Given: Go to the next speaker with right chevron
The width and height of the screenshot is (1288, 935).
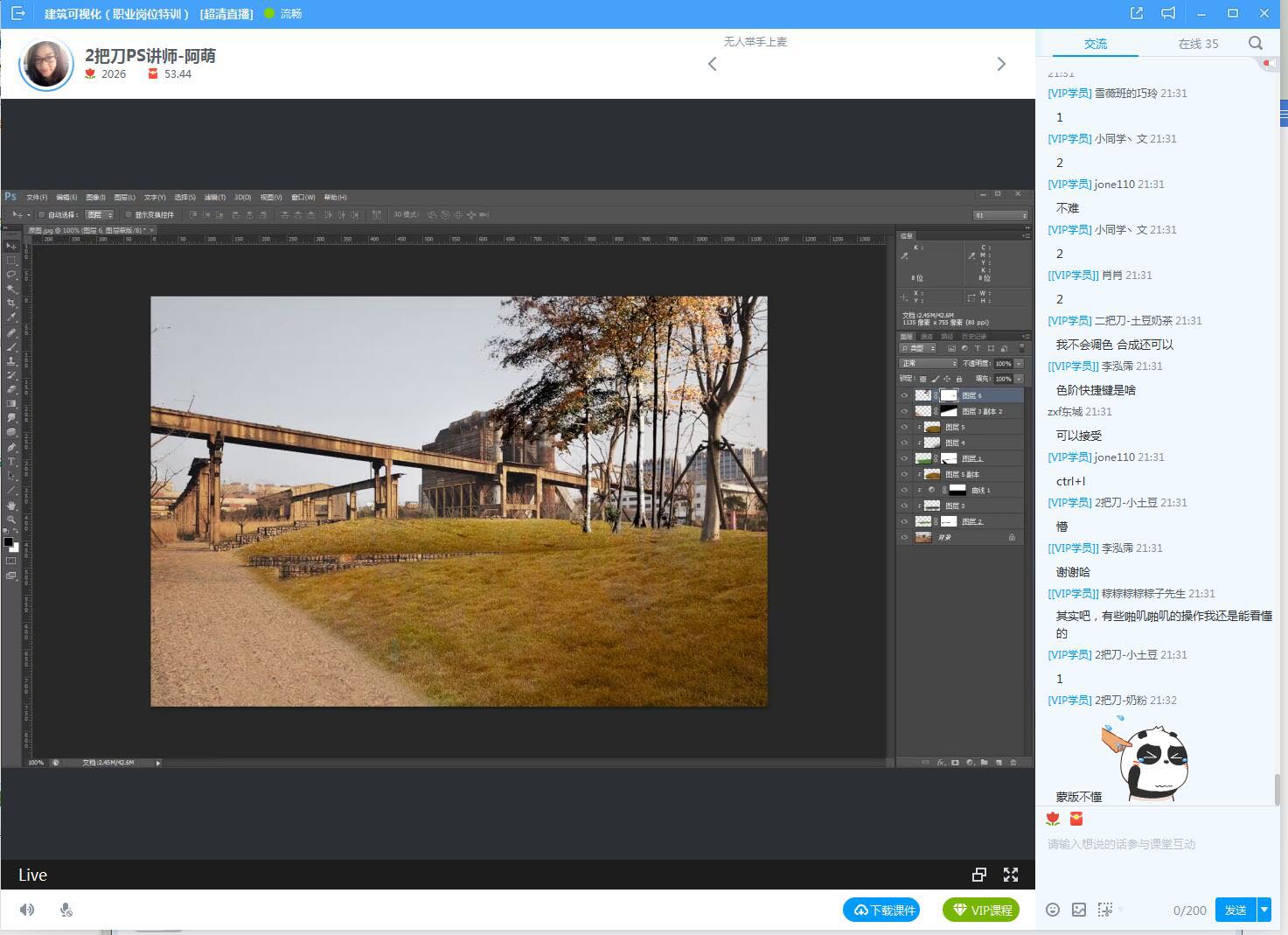Looking at the screenshot, I should (x=1001, y=64).
